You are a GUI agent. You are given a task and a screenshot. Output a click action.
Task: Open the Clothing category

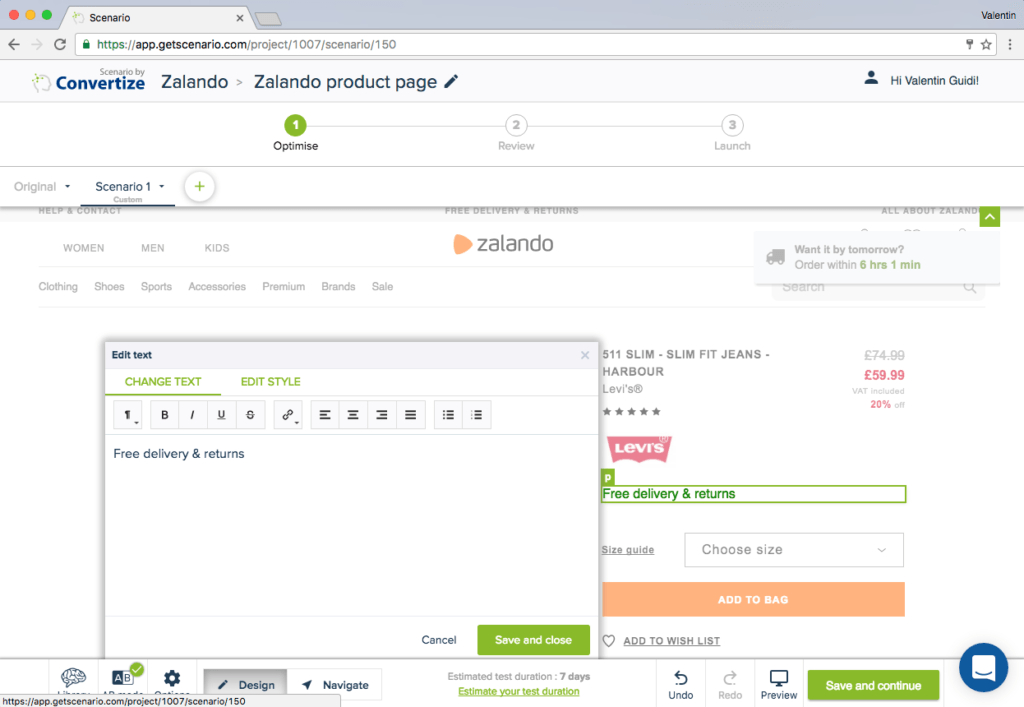(x=58, y=287)
